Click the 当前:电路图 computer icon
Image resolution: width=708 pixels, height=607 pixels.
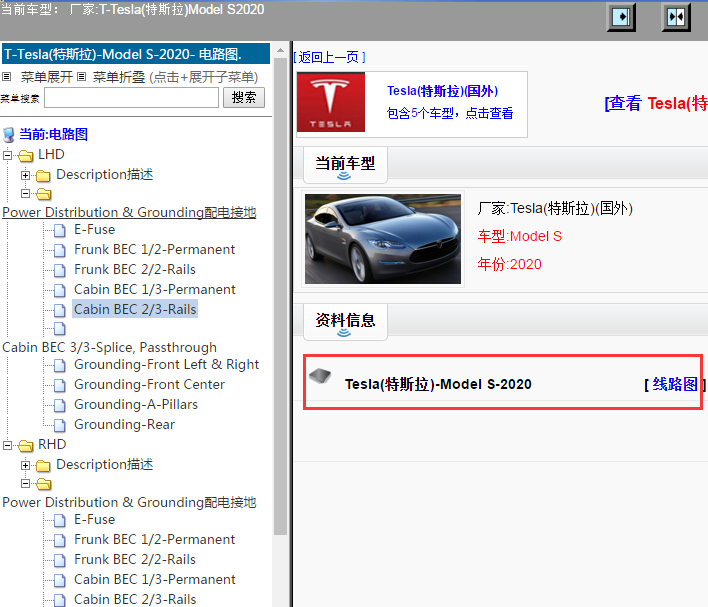[x=9, y=135]
